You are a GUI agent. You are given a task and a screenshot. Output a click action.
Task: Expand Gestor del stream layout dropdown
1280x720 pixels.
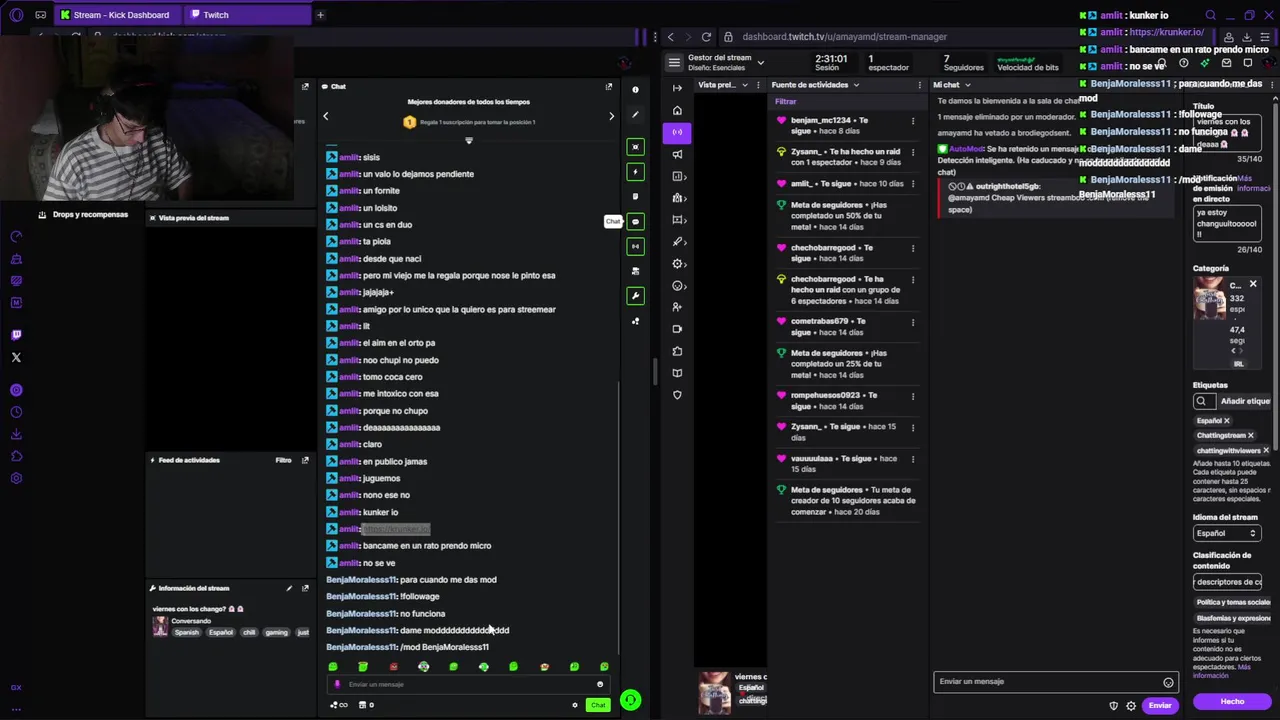pos(760,62)
